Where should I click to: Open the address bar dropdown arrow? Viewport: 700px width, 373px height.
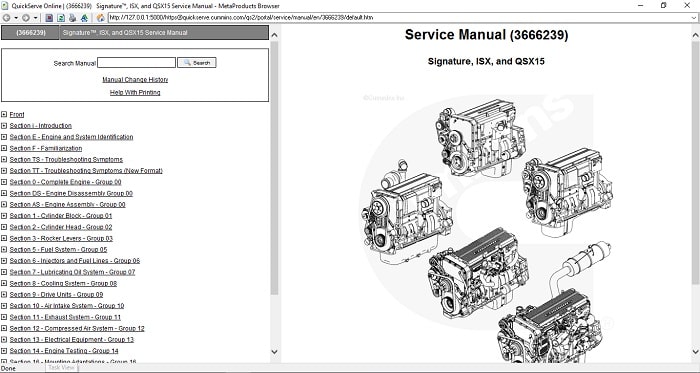[x=694, y=18]
